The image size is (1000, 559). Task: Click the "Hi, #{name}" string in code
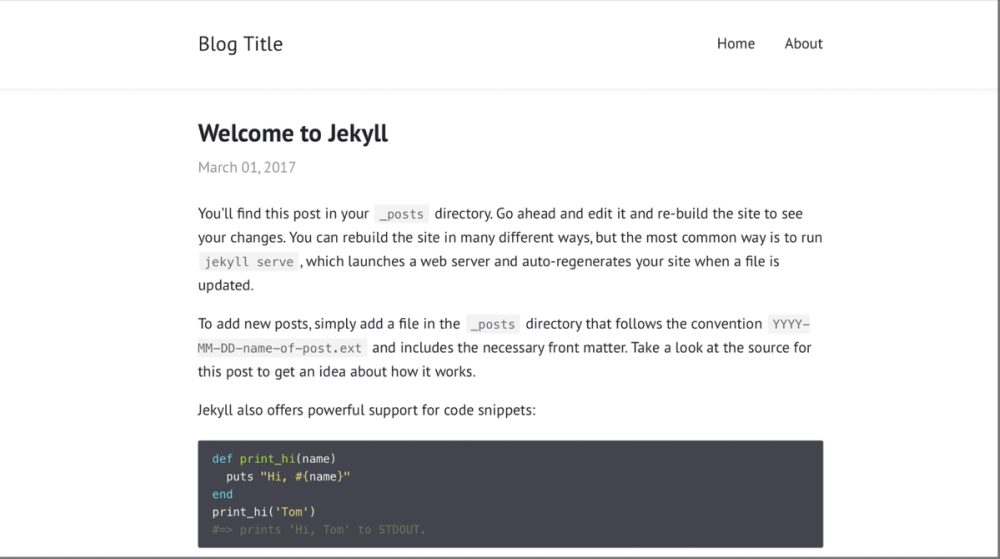pos(305,477)
